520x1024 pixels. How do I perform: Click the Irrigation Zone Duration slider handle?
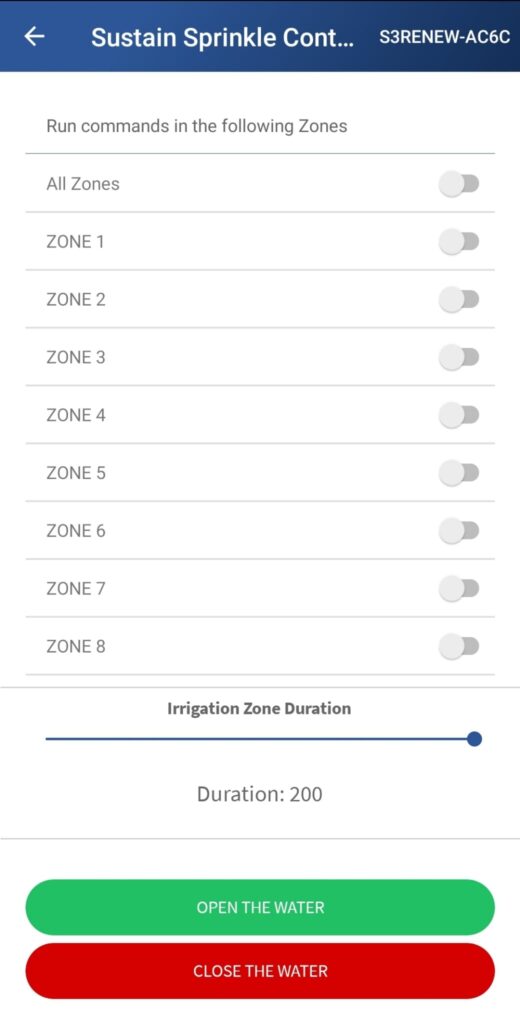click(475, 739)
